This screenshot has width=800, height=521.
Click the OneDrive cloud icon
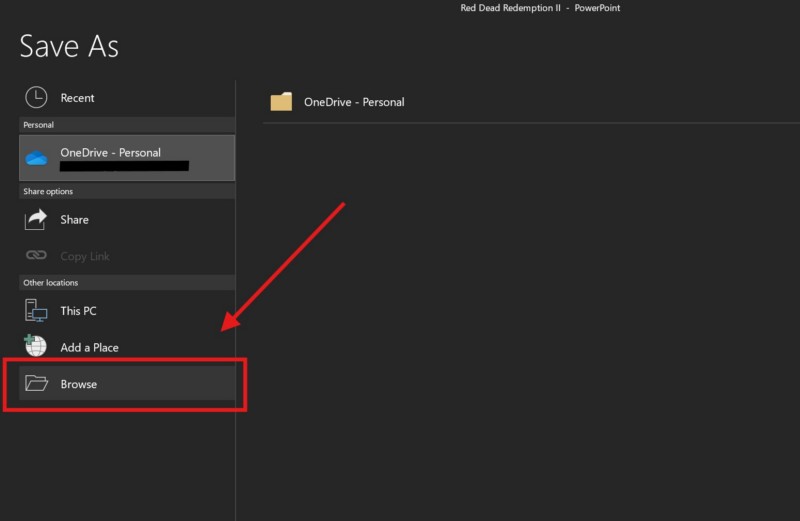(x=37, y=158)
